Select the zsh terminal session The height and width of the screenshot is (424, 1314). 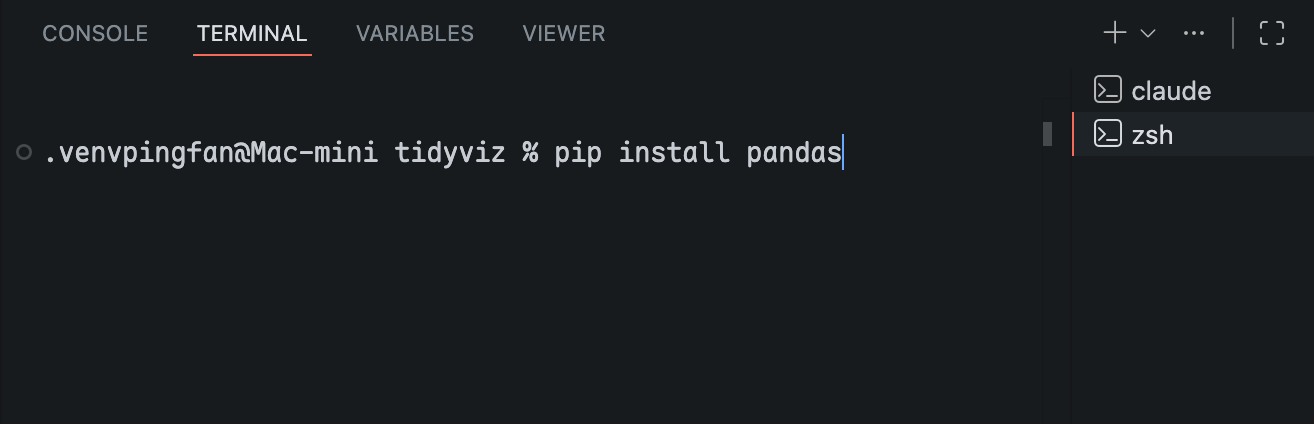1152,135
